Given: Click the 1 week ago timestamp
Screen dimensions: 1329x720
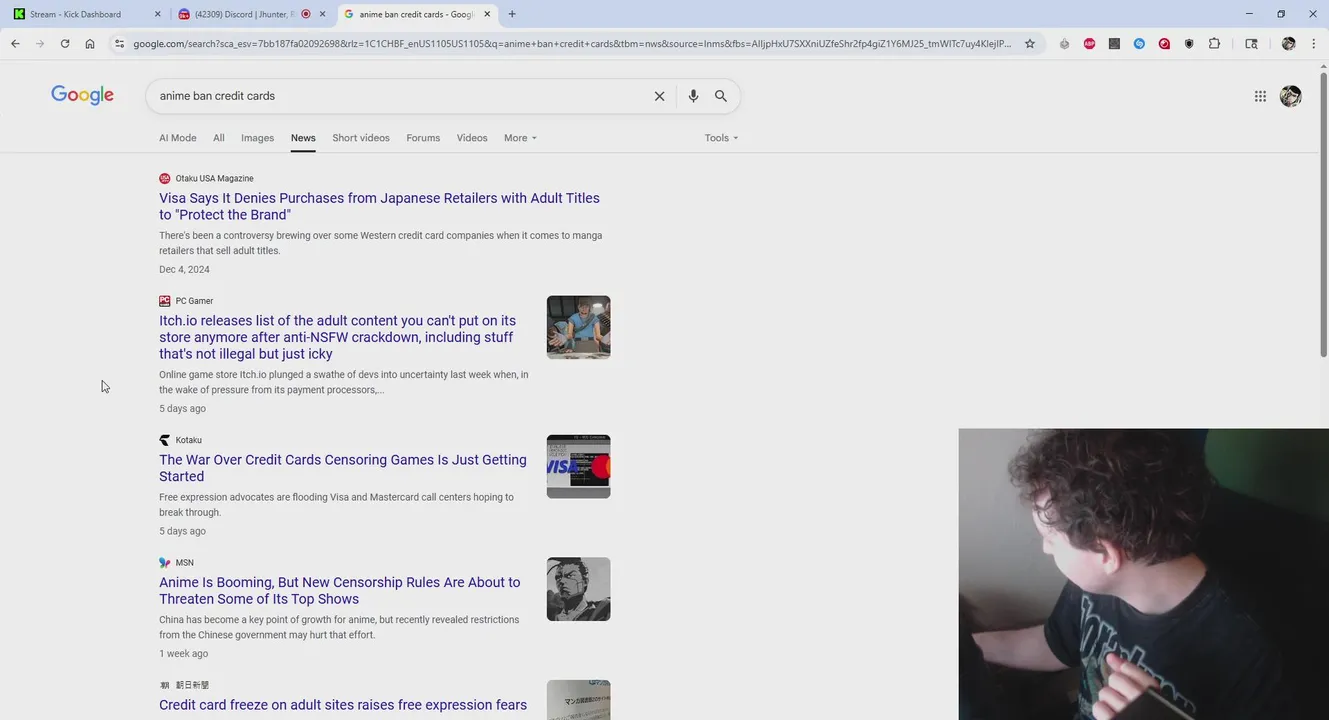Looking at the screenshot, I should [x=183, y=654].
